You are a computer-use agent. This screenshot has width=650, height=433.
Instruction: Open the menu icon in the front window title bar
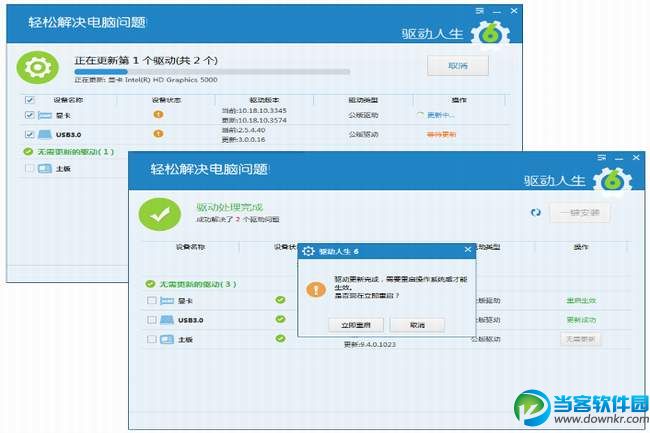(602, 157)
